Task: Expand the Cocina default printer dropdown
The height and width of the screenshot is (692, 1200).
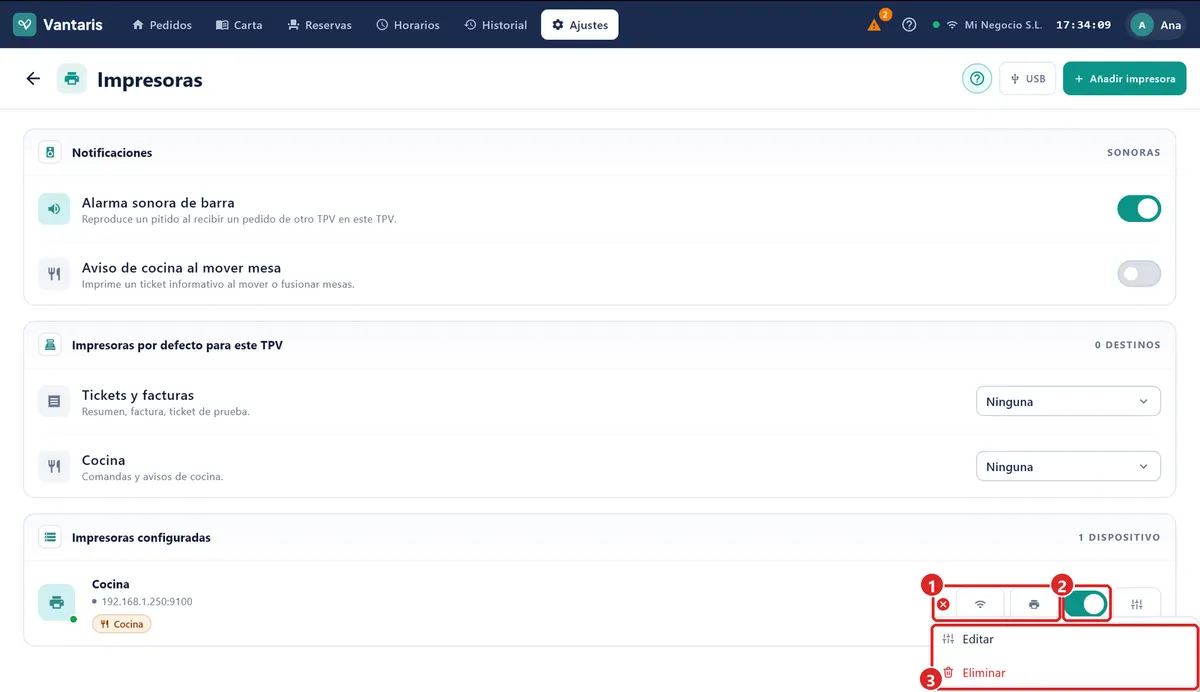Action: pos(1068,466)
